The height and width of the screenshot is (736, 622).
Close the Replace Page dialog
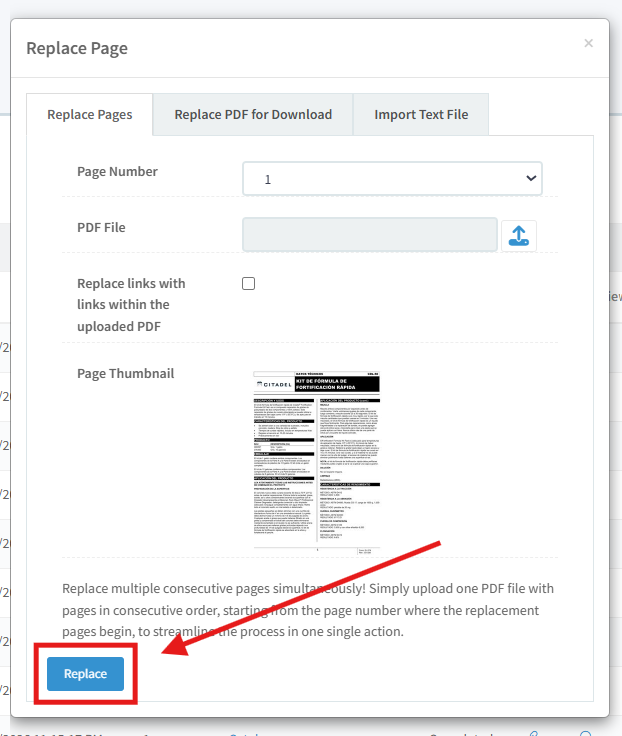(x=588, y=43)
